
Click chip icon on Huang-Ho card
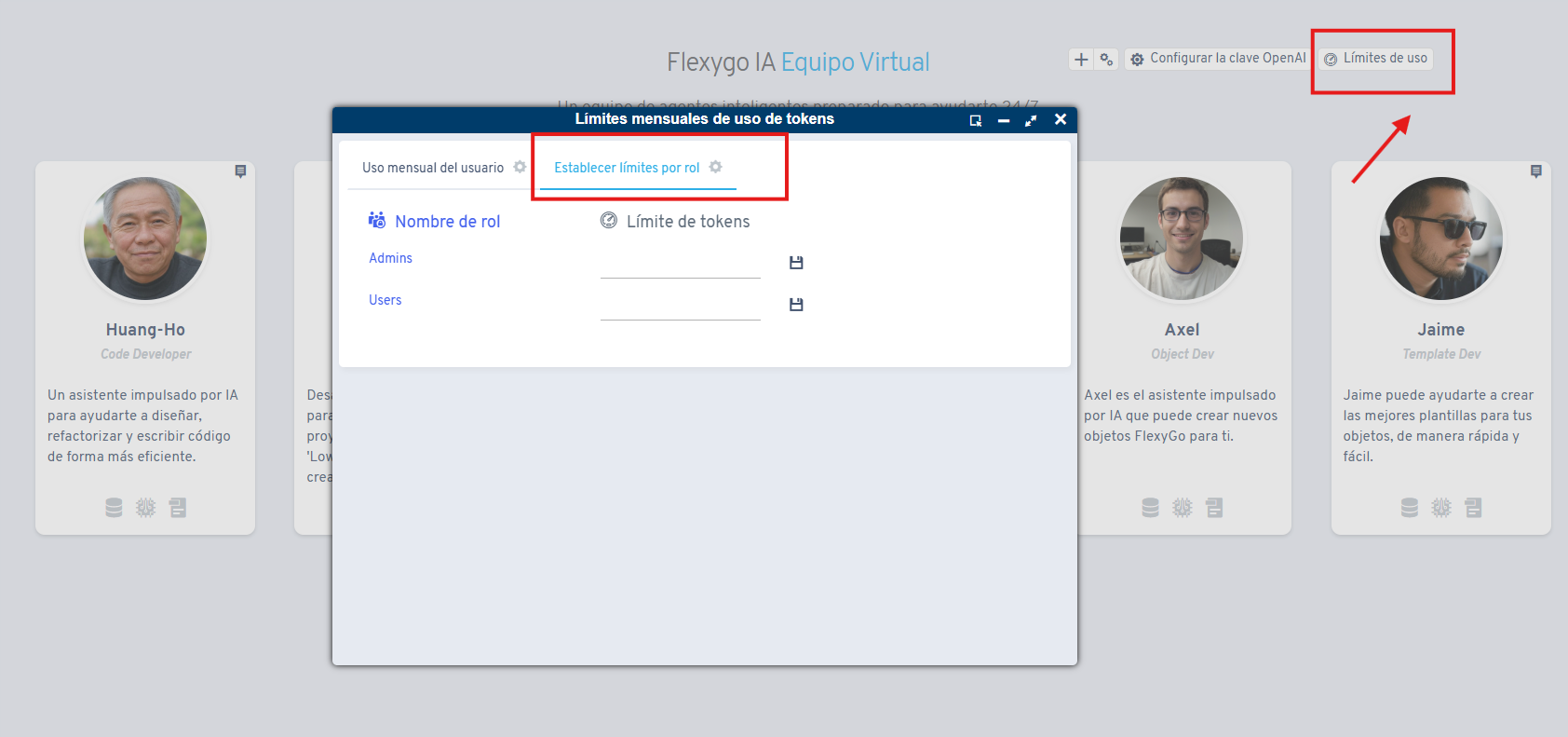[x=145, y=508]
